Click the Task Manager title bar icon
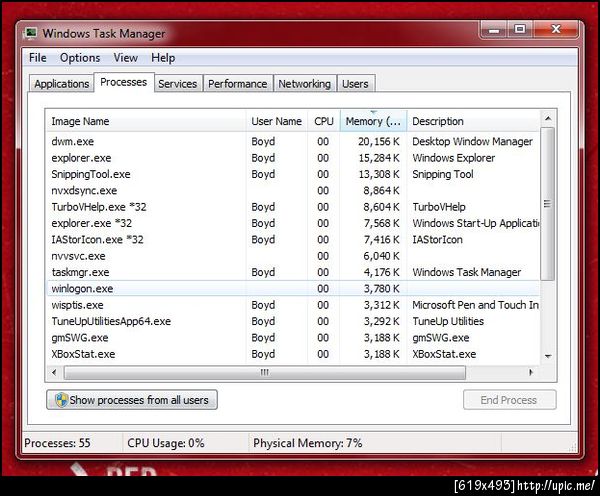Screen dimensions: 600x496 31,33
